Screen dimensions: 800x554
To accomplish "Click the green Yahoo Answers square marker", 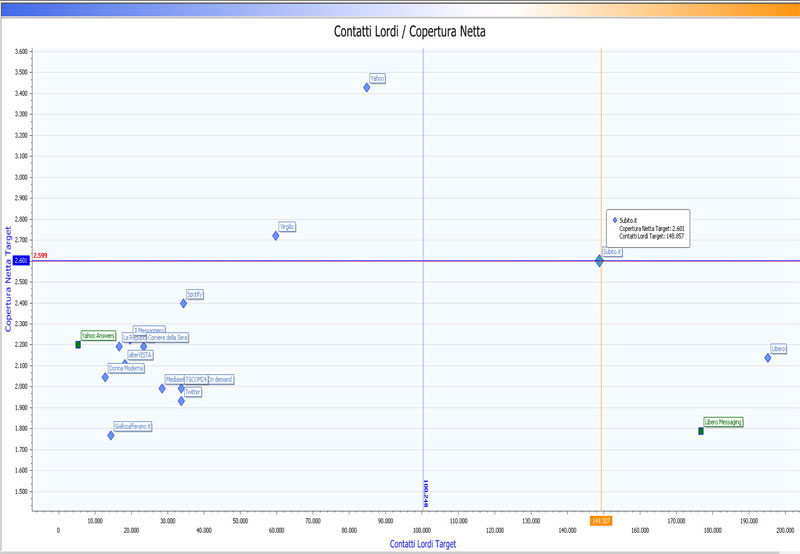I will (x=78, y=345).
